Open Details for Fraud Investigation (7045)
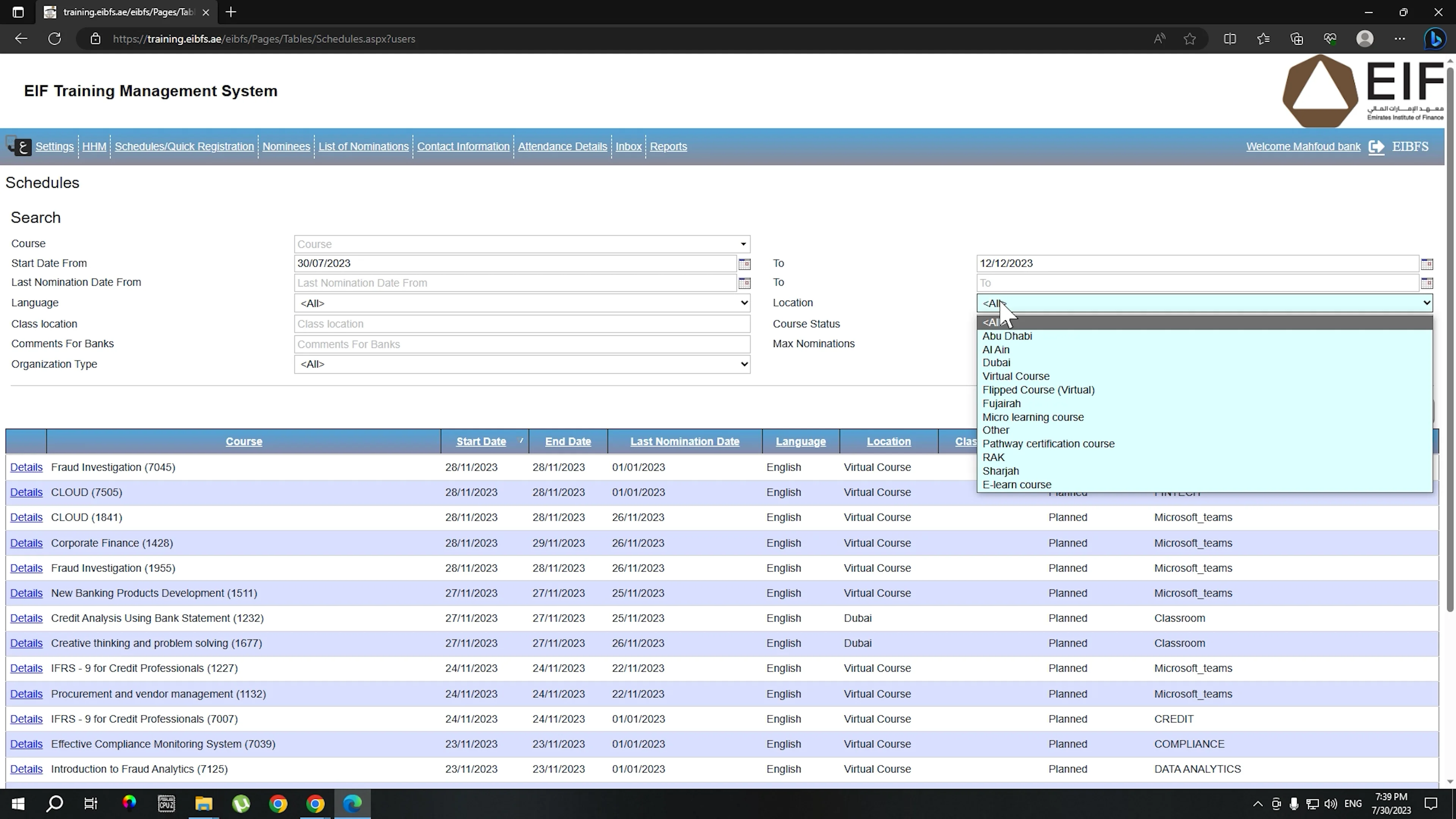 point(26,468)
